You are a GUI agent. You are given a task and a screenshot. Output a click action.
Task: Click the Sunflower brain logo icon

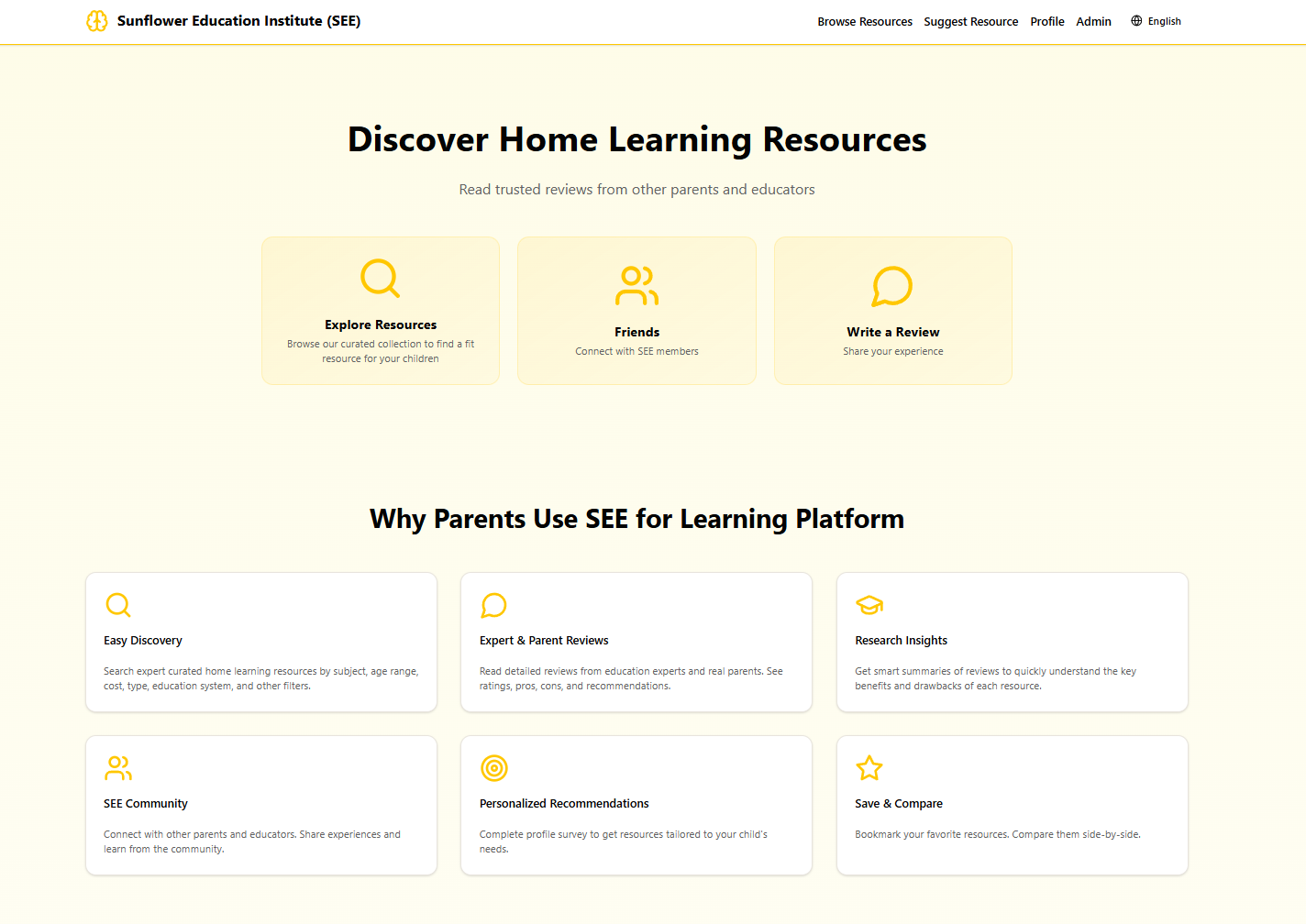pos(97,21)
